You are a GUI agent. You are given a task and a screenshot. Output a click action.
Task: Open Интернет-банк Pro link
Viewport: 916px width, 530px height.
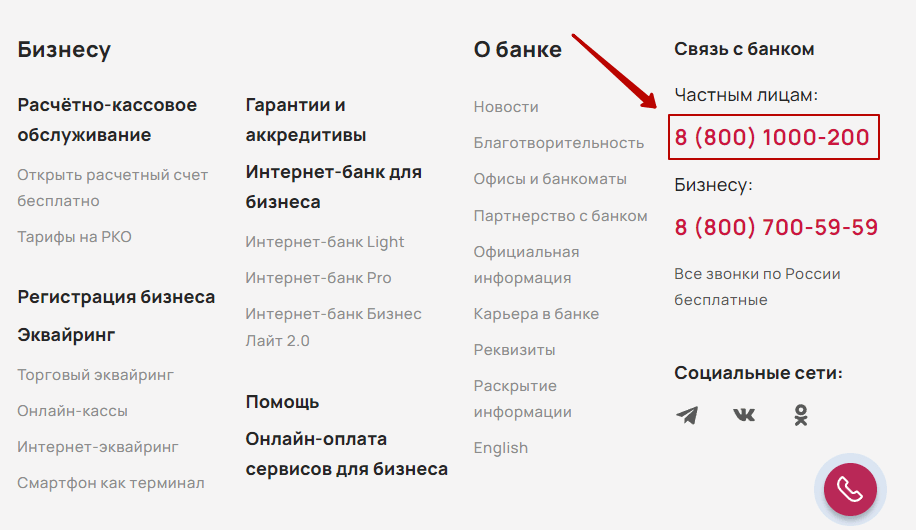pos(318,278)
